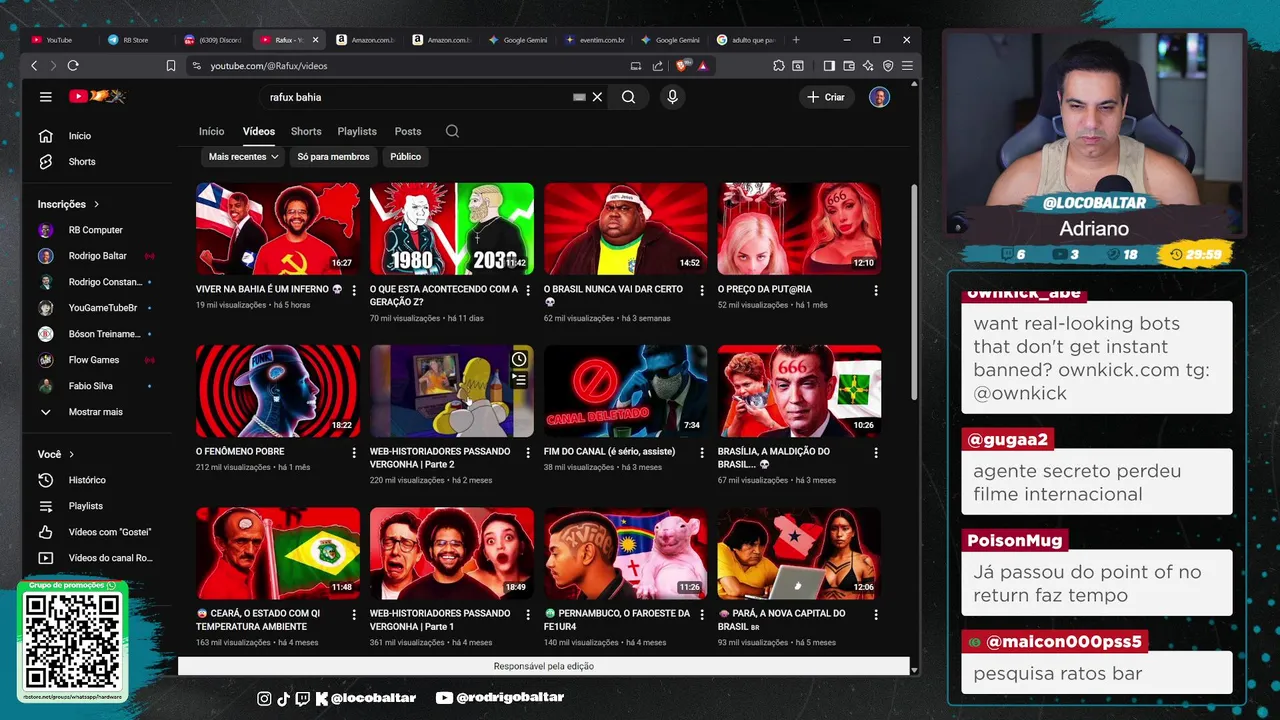Open the 'O QUE ESTA ACONTECENDO COM A GERAÇÃO Z' thumbnail
The height and width of the screenshot is (720, 1280).
(x=452, y=229)
